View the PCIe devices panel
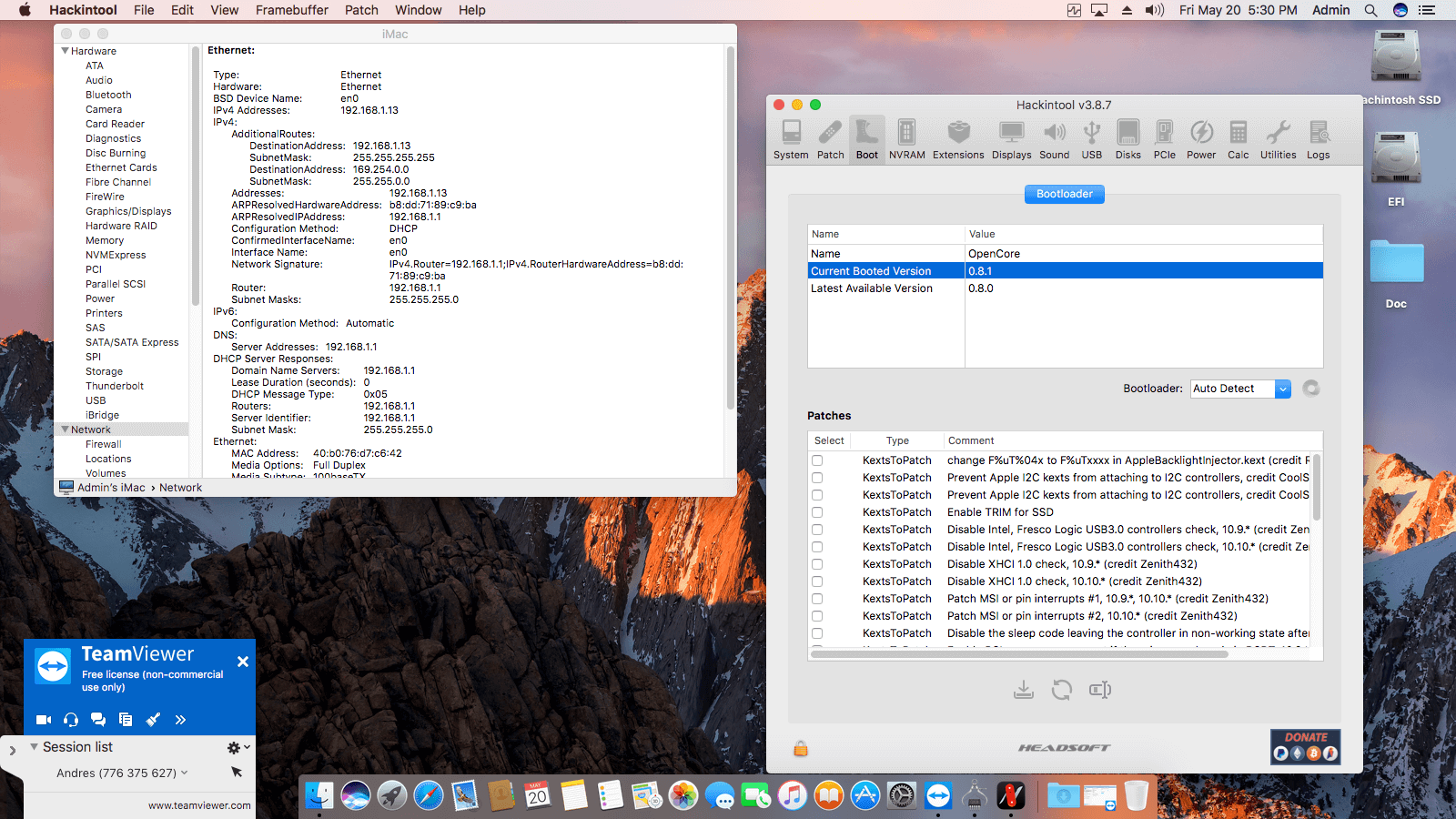 pos(1164,138)
